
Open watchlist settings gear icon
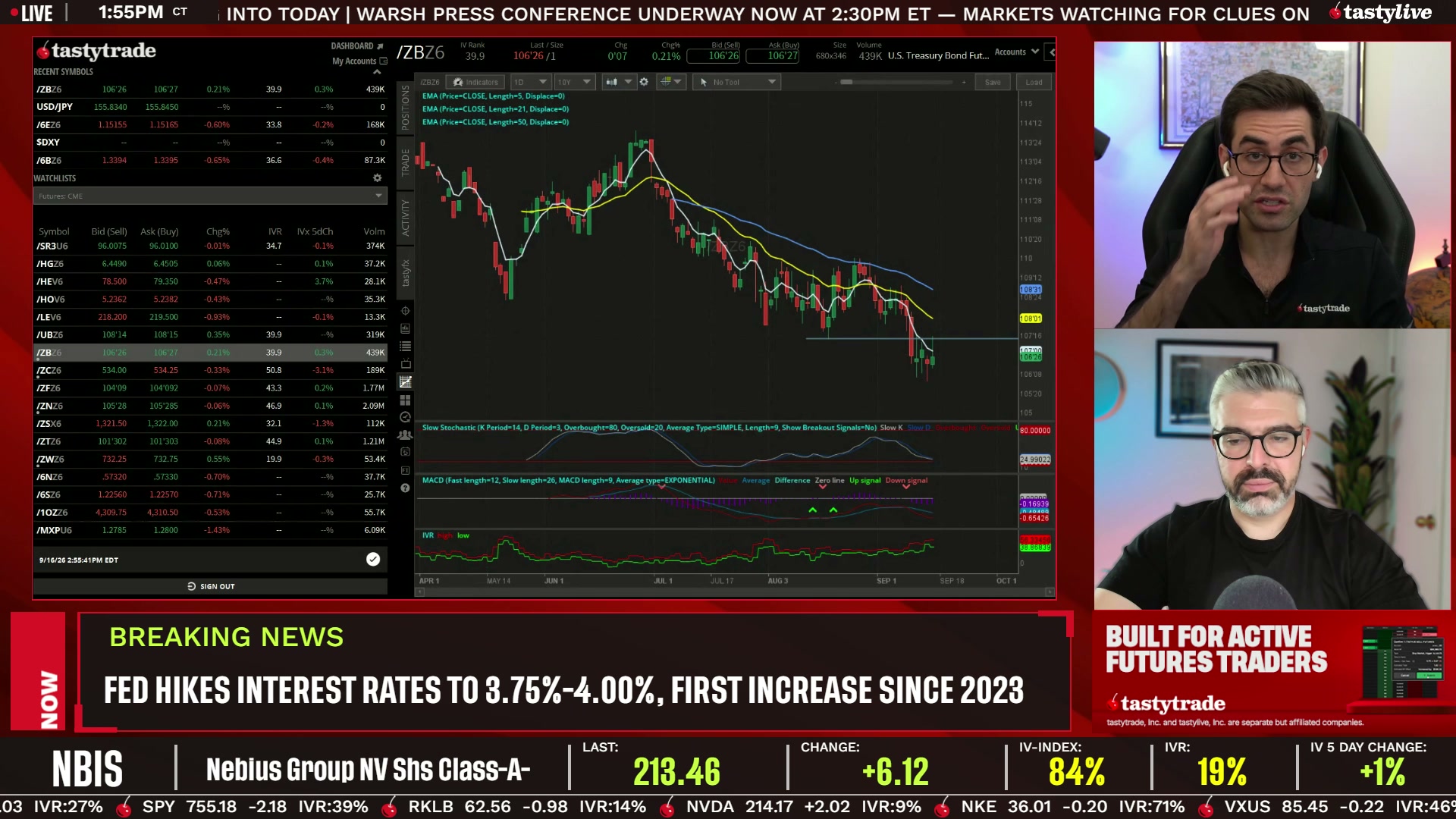377,178
